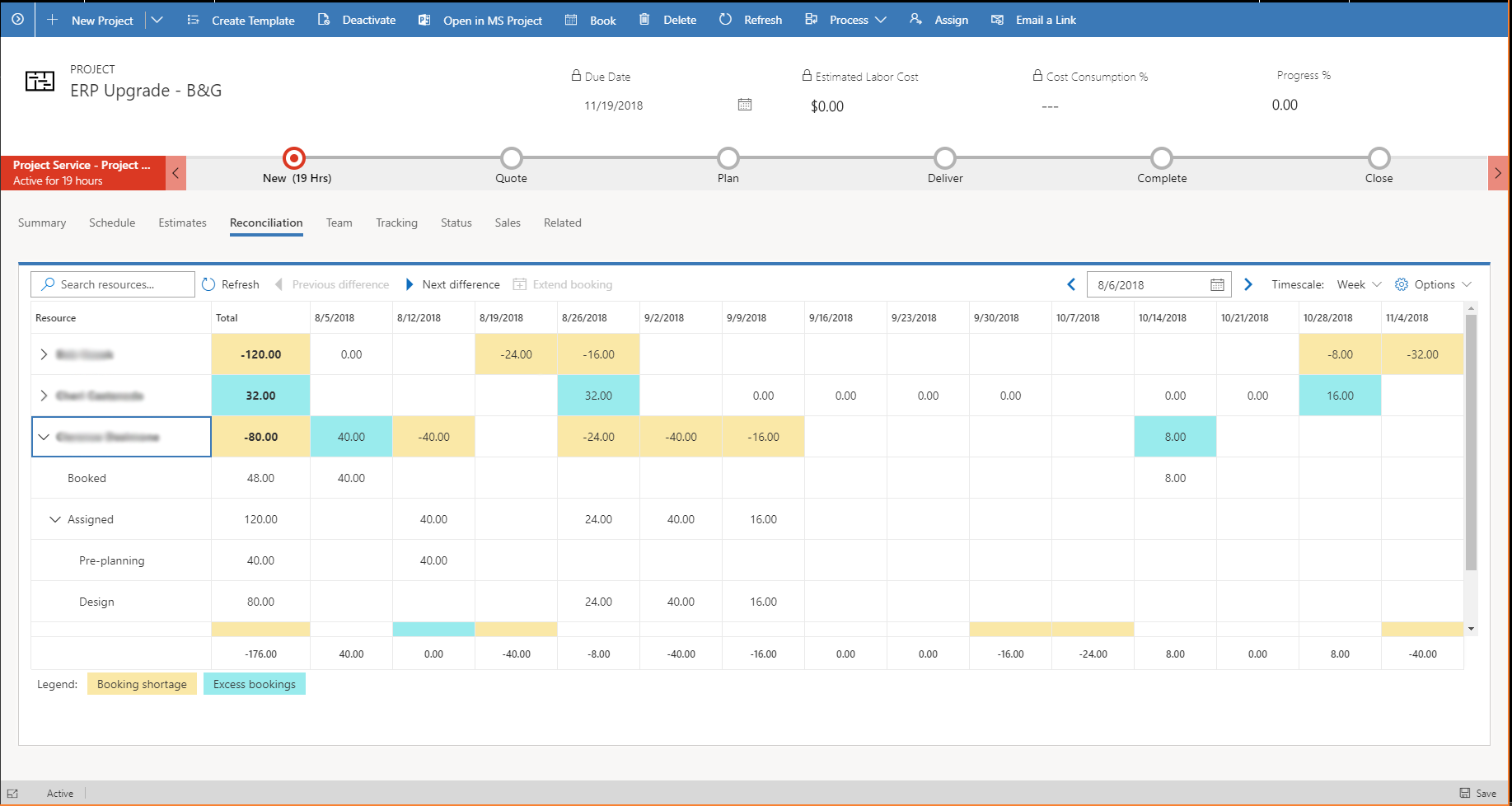1512x806 pixels.
Task: Switch to the Sales tab
Action: [x=508, y=223]
